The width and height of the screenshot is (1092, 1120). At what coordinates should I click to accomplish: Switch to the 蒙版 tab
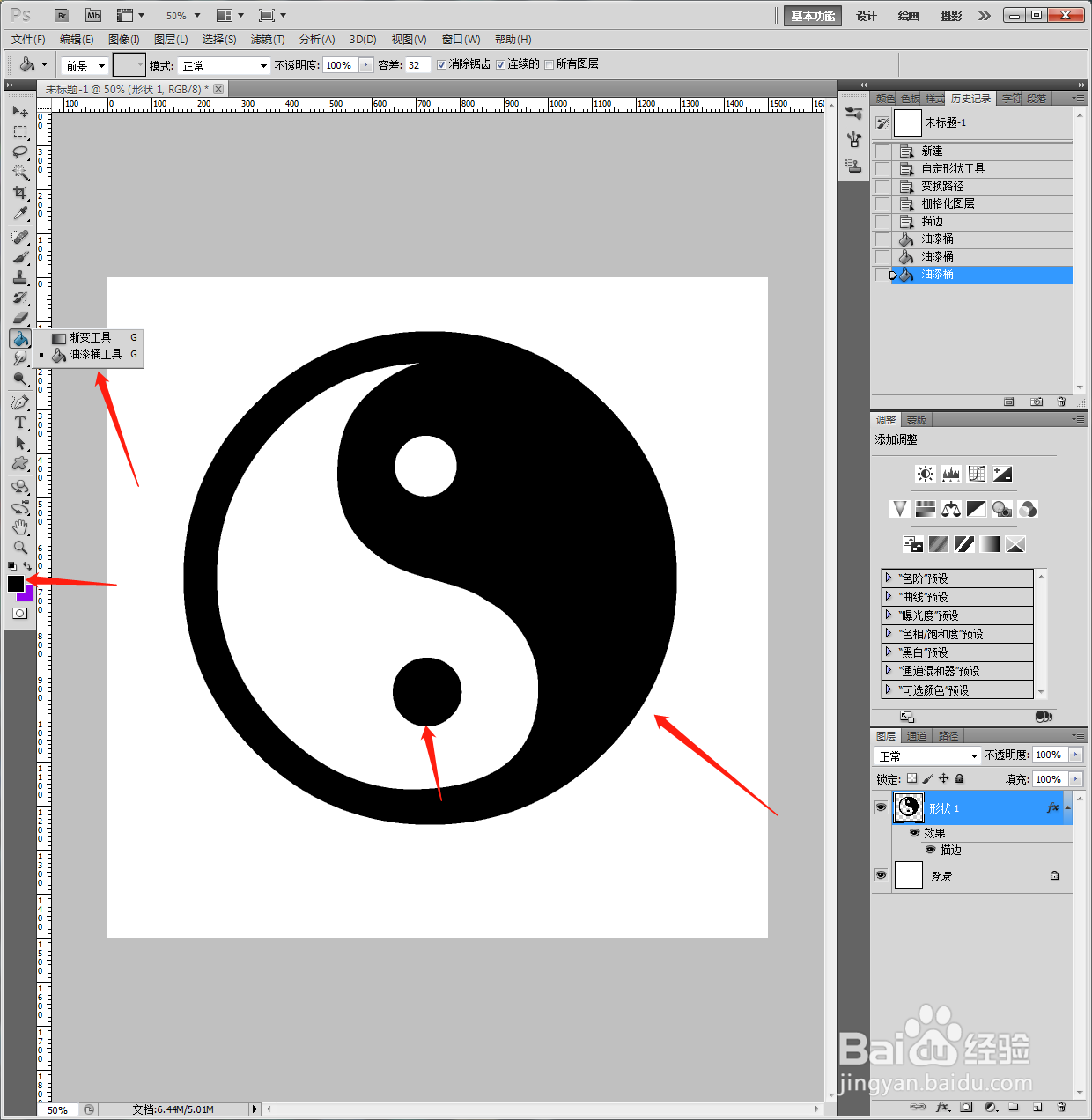(916, 420)
